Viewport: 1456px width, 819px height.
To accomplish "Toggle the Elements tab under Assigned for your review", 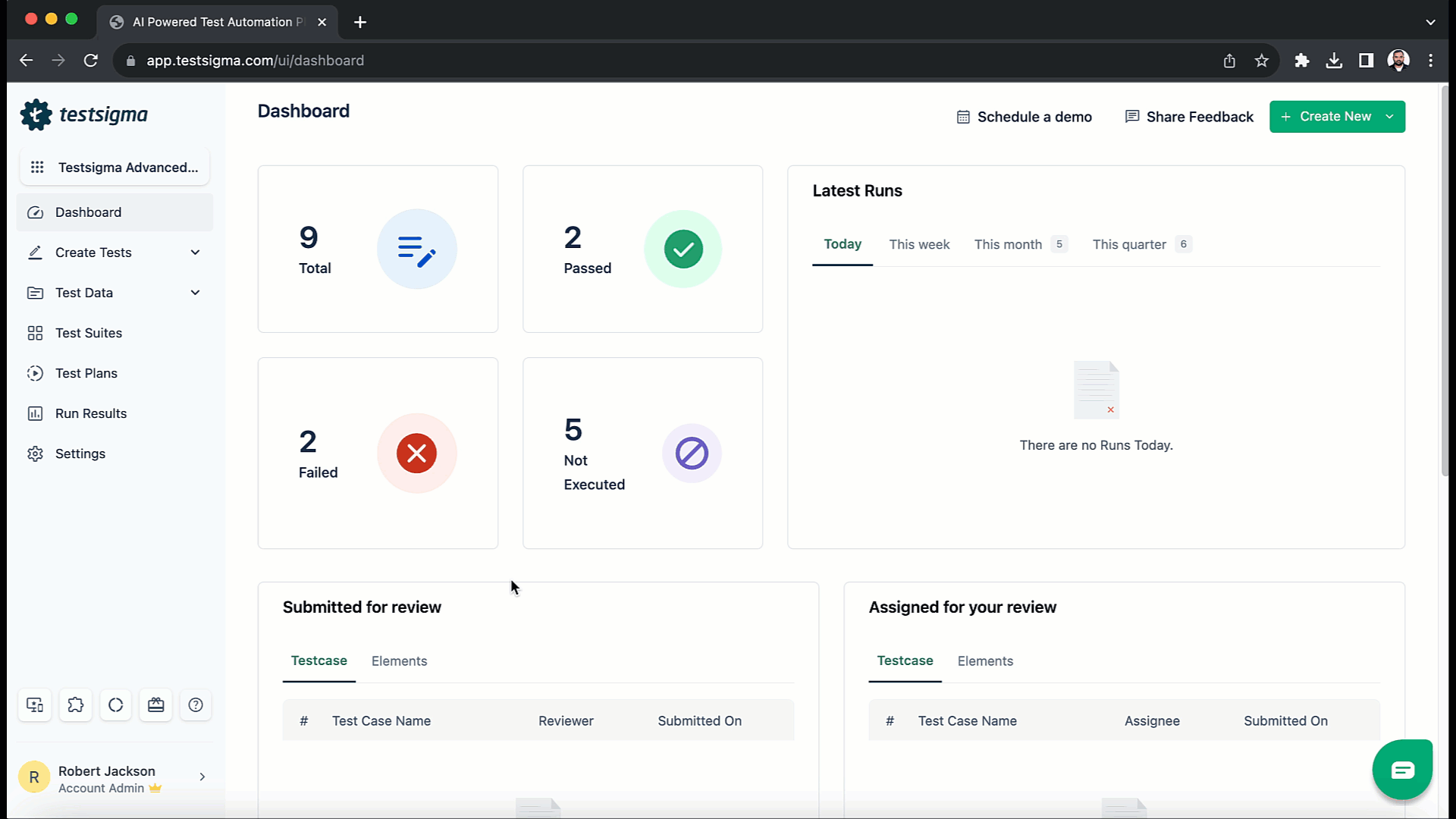I will tap(984, 660).
